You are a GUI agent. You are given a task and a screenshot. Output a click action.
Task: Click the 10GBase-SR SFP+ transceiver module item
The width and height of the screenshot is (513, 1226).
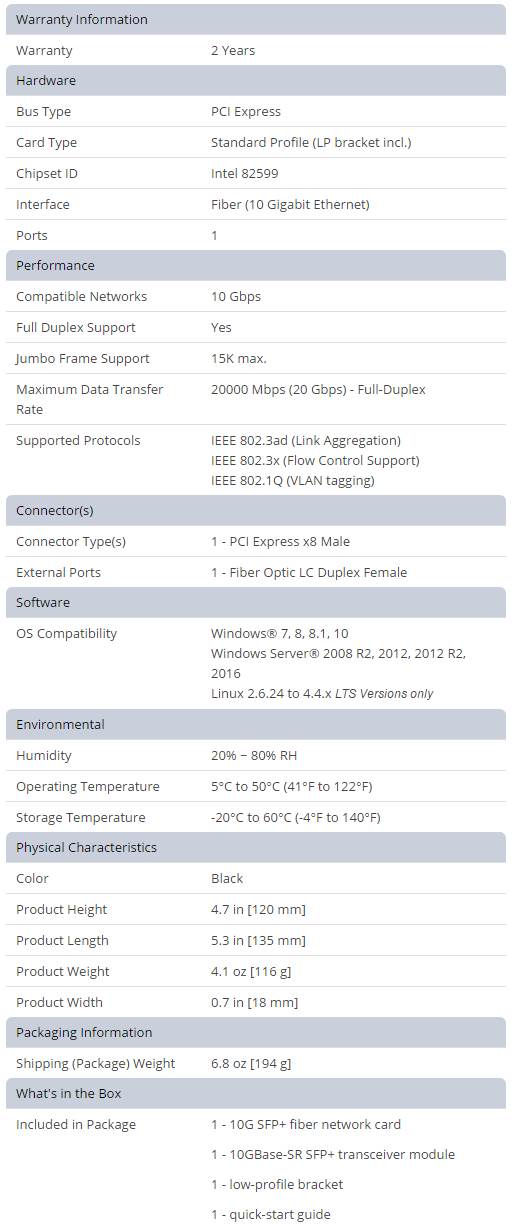333,1154
